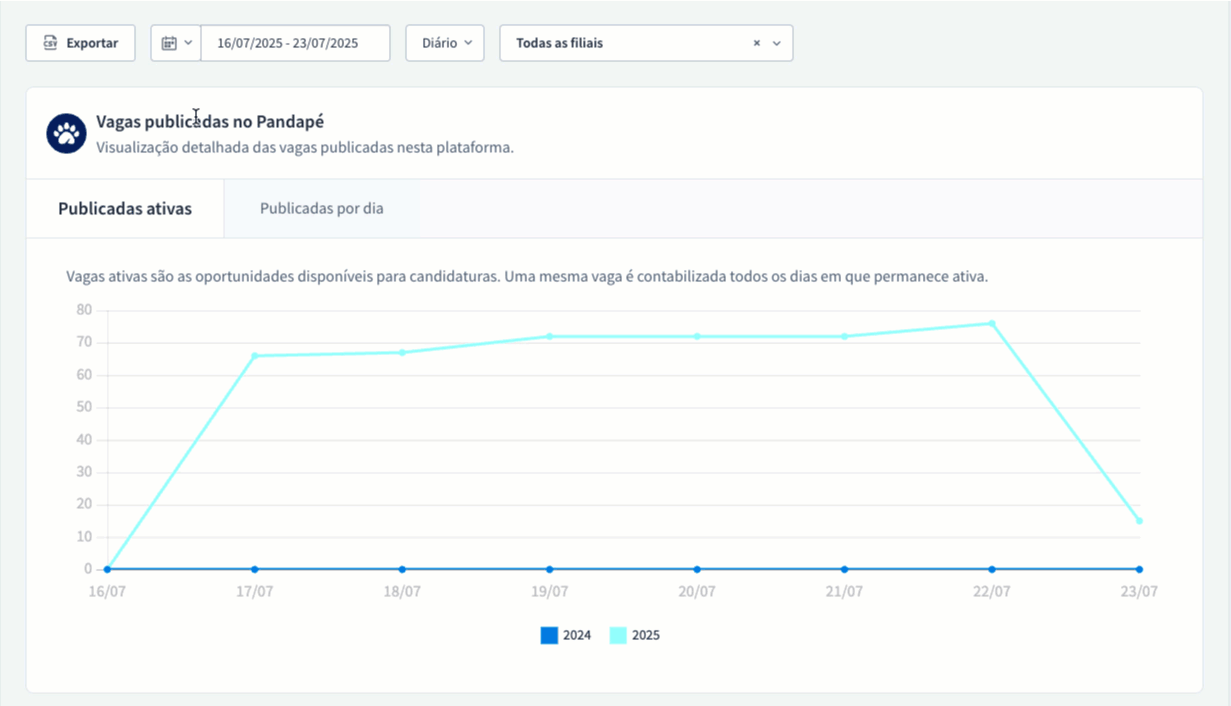Click the 2025 data point at 17/07
The image size is (1231, 706).
[x=255, y=356]
